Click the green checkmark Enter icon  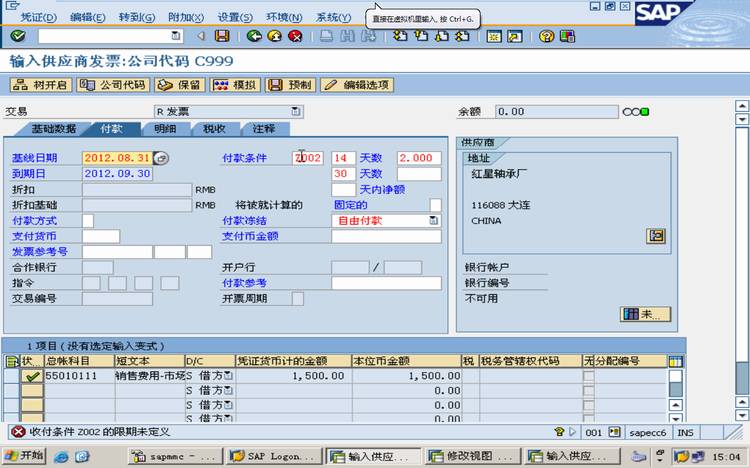(x=18, y=36)
